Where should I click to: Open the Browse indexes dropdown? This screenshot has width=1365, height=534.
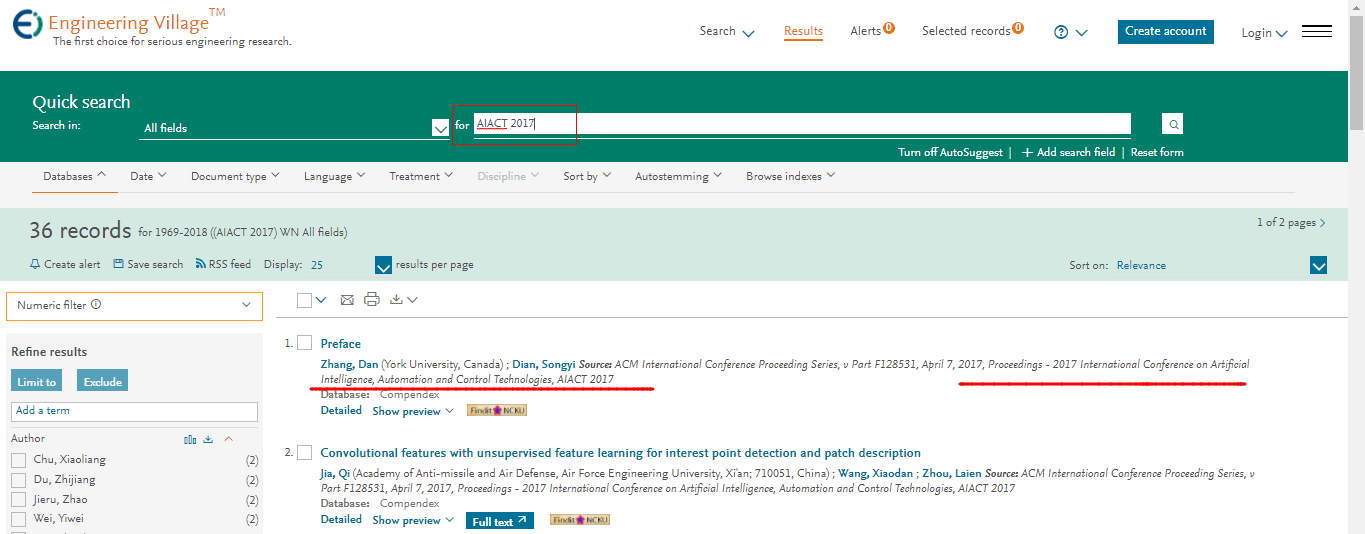tap(790, 176)
